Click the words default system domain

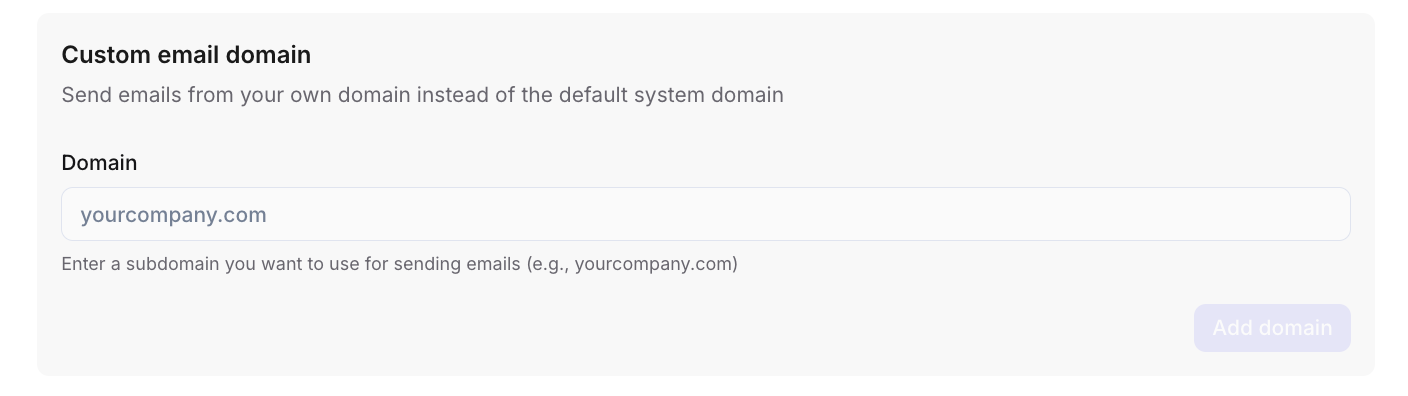pyautogui.click(x=671, y=95)
